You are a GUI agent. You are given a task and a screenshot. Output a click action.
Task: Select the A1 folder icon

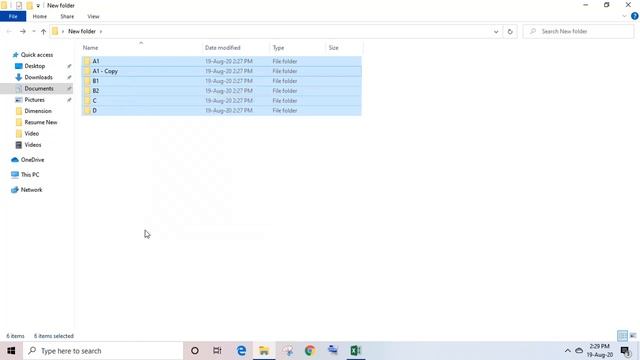[x=87, y=61]
